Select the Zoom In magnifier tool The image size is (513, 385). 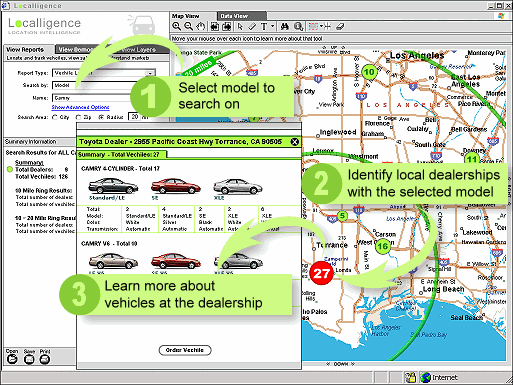click(177, 26)
